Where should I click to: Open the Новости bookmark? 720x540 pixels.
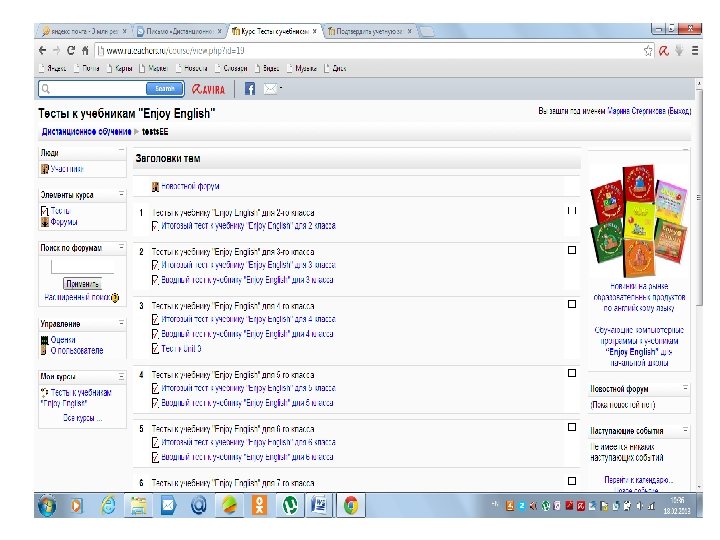(x=191, y=68)
